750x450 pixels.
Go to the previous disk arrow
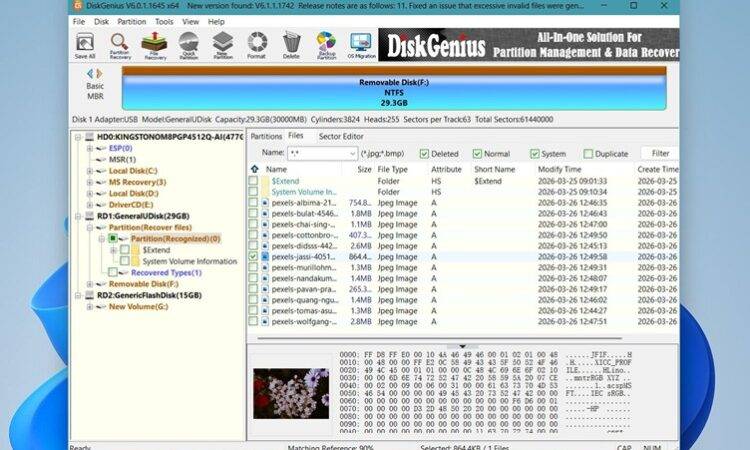(90, 74)
